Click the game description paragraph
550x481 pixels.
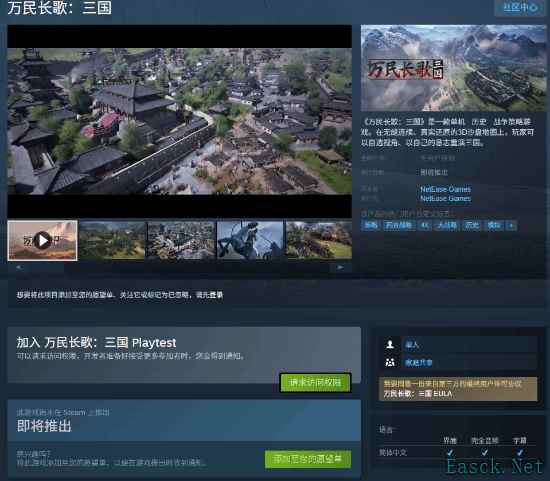(448, 132)
